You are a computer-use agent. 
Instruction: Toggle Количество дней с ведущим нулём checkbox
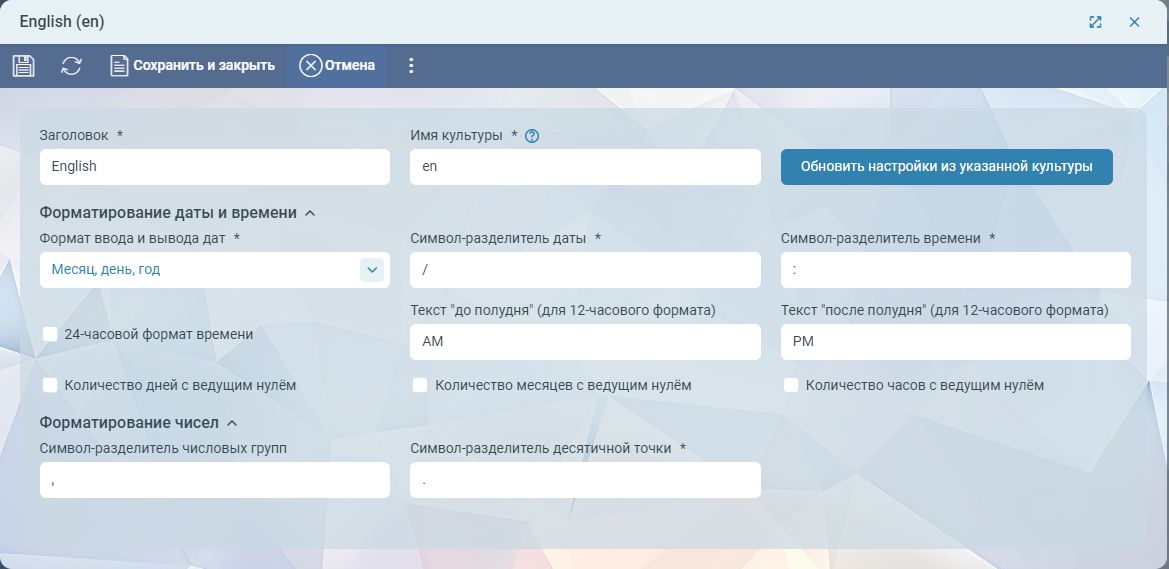point(50,385)
